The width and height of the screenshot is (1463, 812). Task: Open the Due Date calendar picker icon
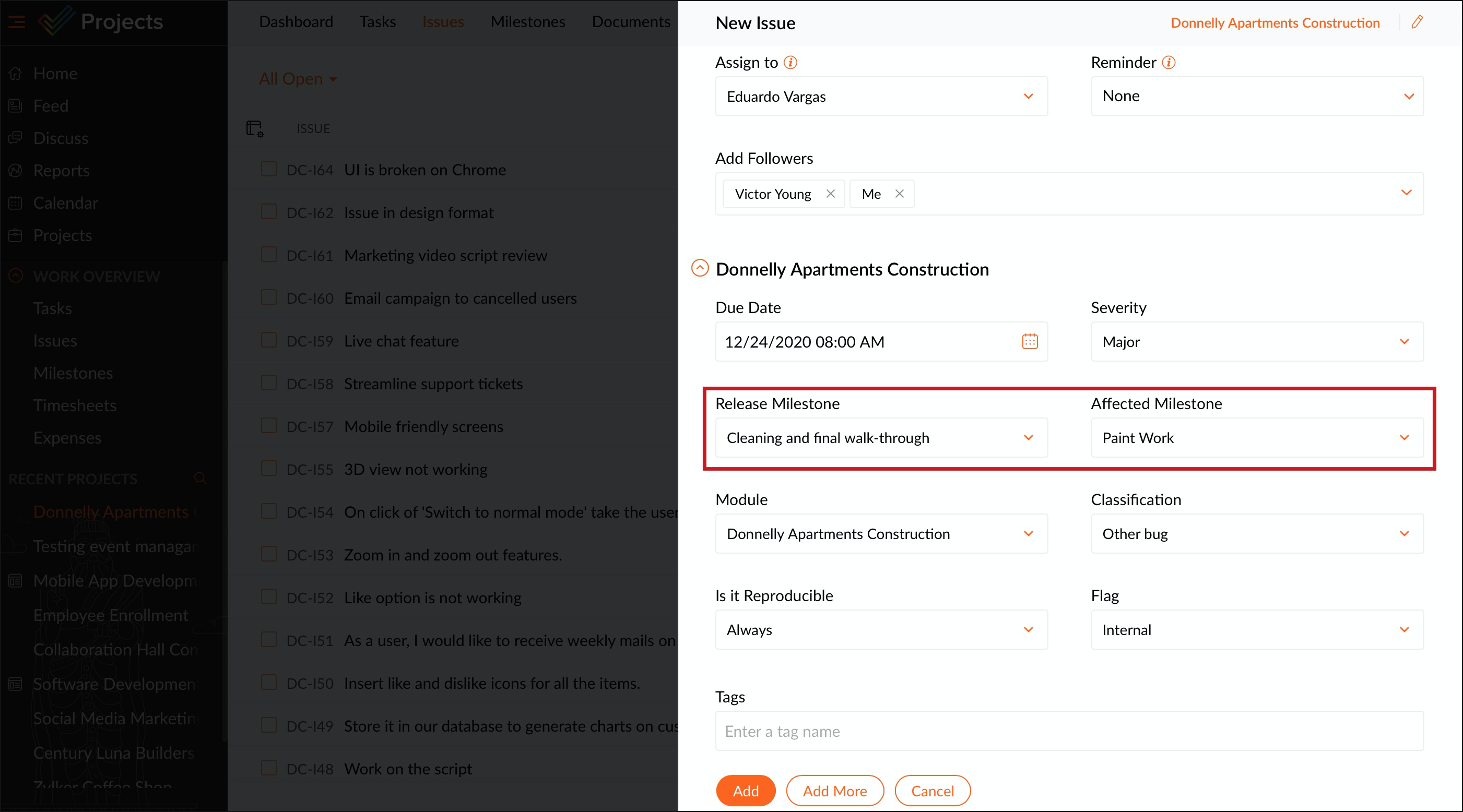1030,341
